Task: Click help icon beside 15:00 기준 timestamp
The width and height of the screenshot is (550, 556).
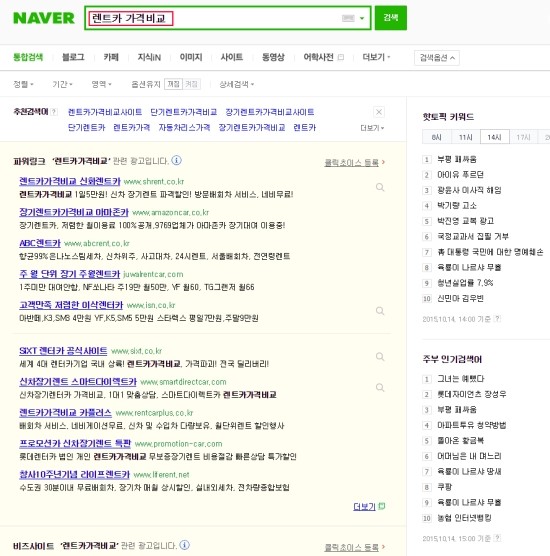Action: pyautogui.click(x=498, y=538)
